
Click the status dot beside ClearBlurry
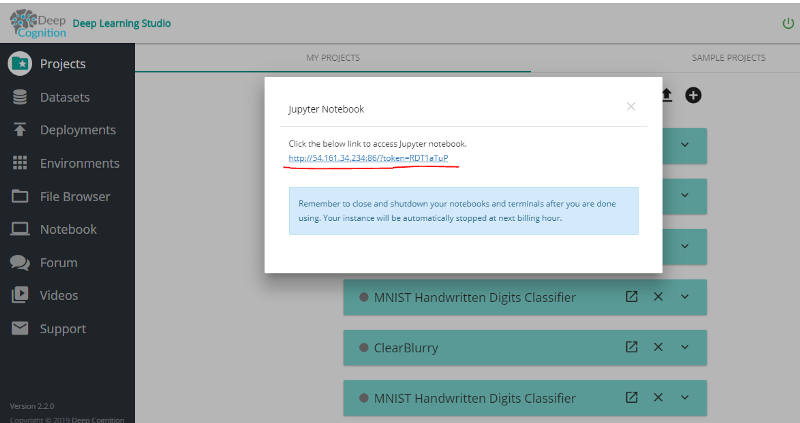pyautogui.click(x=364, y=347)
